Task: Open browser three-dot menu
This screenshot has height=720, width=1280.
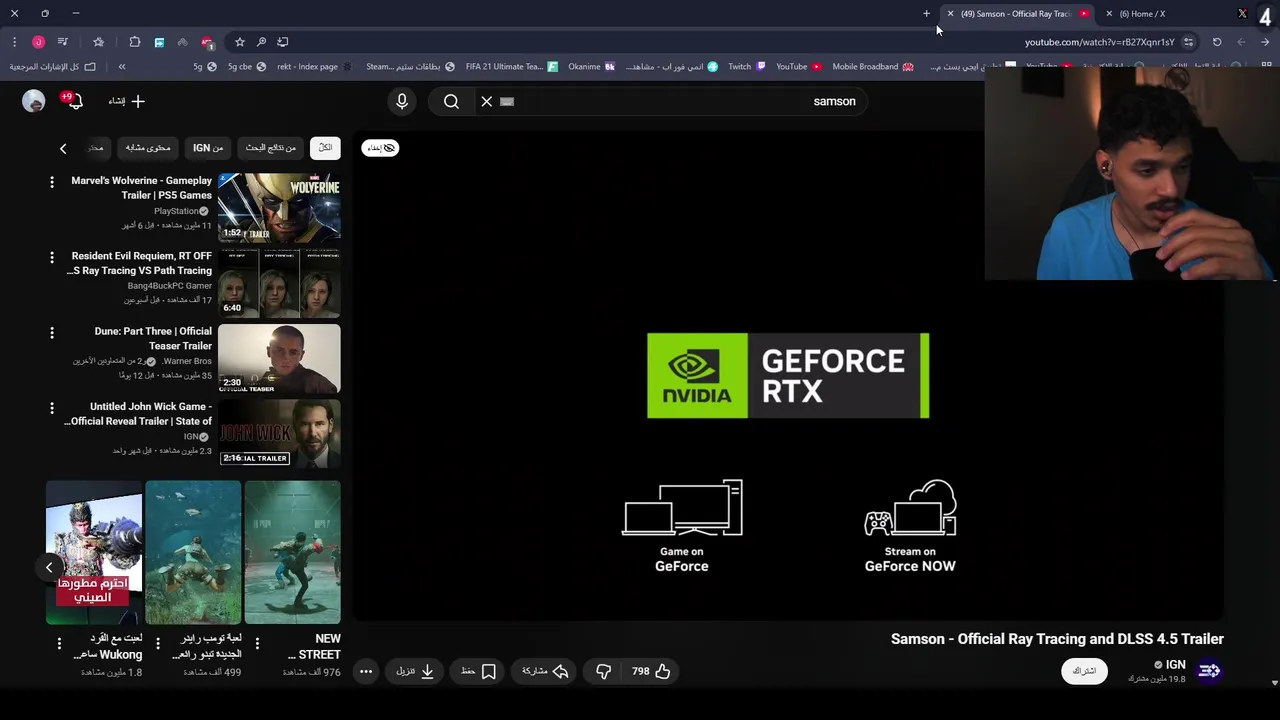Action: (x=14, y=42)
